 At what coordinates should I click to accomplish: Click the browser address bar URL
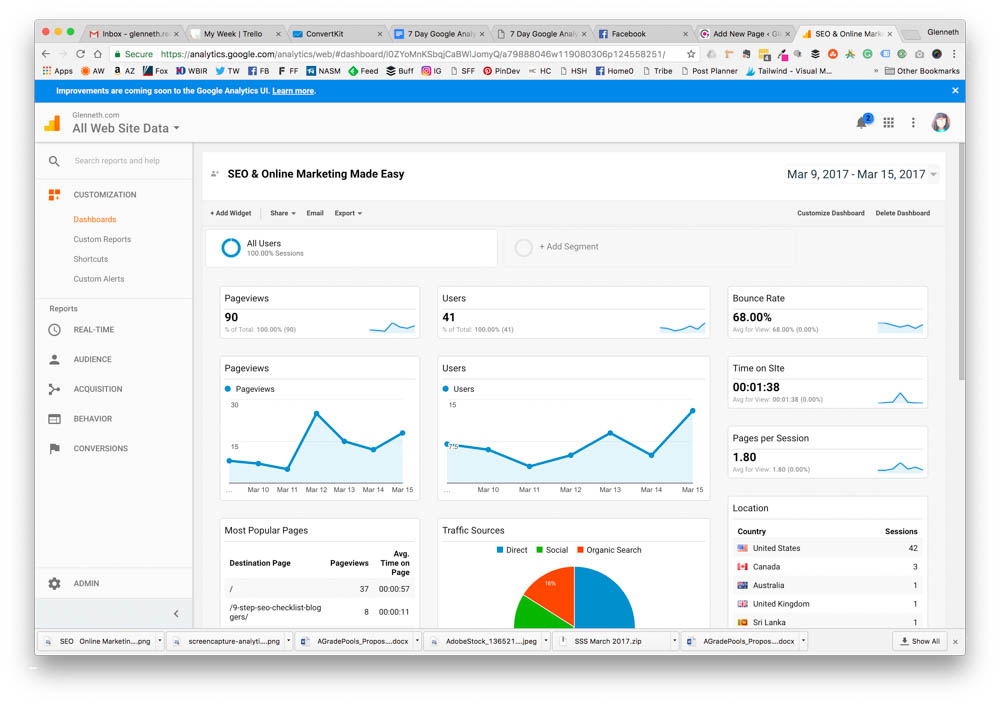tap(413, 54)
